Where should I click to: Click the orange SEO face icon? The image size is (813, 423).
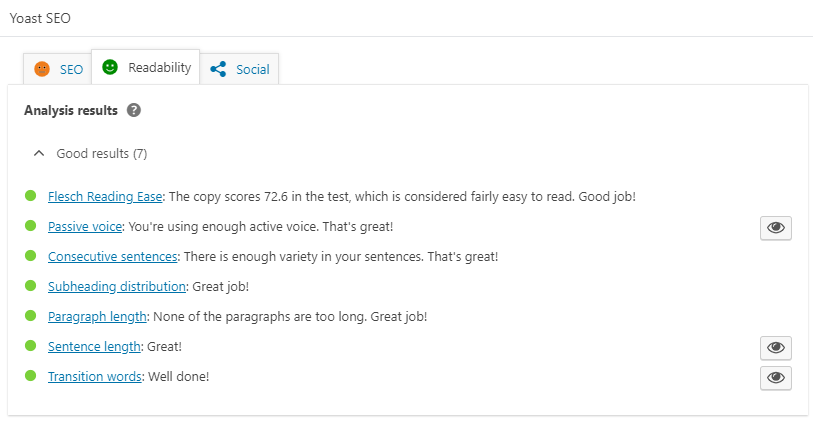tap(42, 69)
